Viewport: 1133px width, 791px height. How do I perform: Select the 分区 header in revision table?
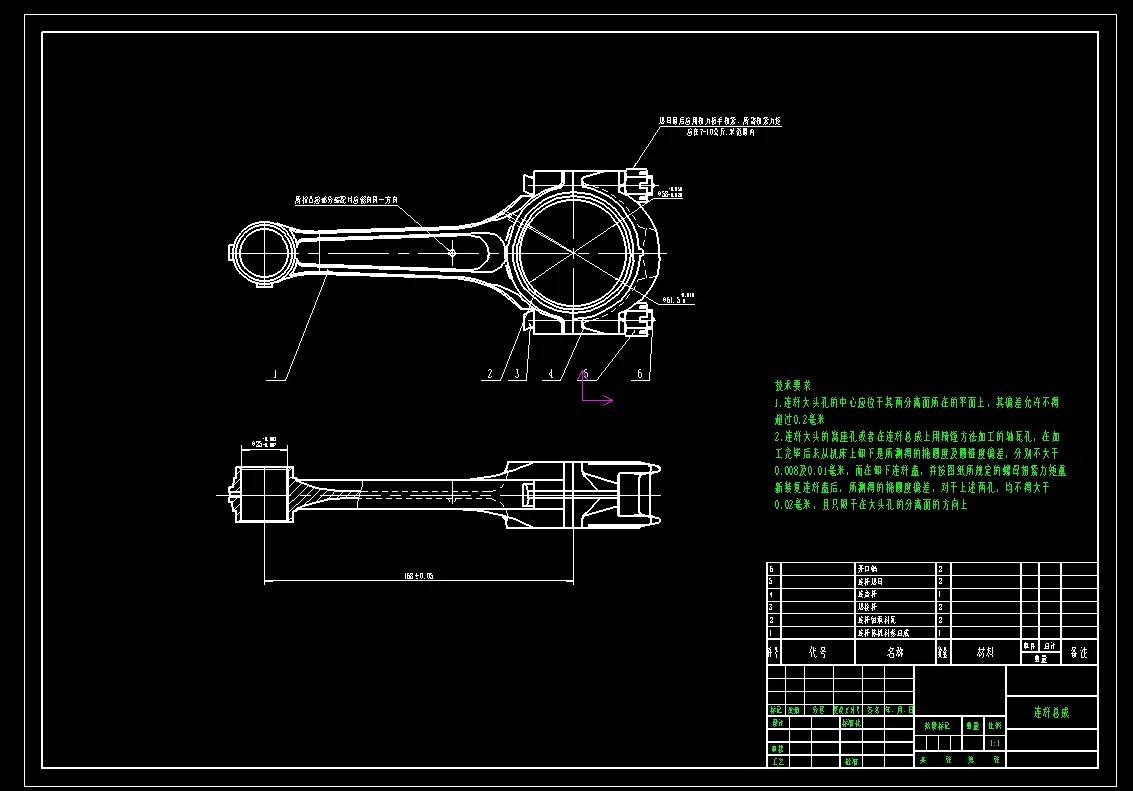pos(818,710)
